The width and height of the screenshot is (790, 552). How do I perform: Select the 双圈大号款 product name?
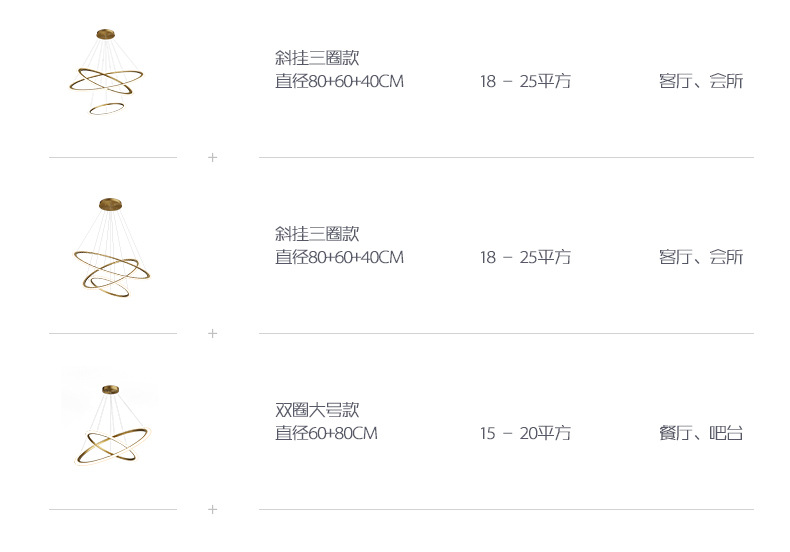[317, 410]
